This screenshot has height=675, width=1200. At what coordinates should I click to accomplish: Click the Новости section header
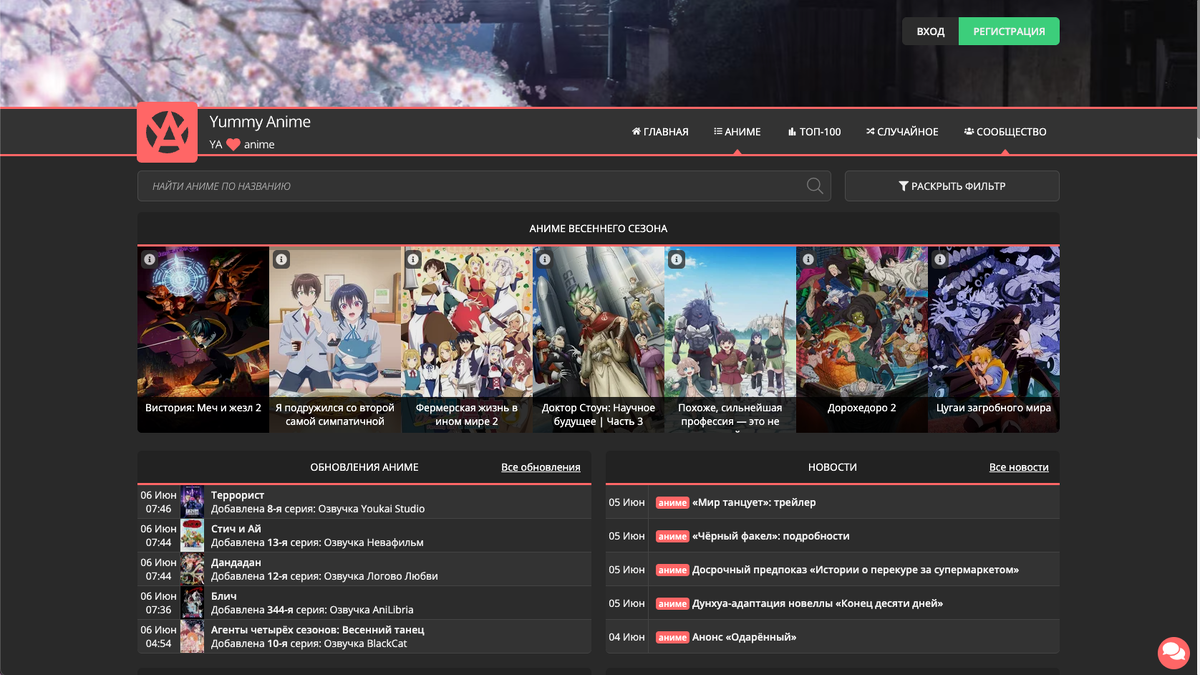point(832,467)
